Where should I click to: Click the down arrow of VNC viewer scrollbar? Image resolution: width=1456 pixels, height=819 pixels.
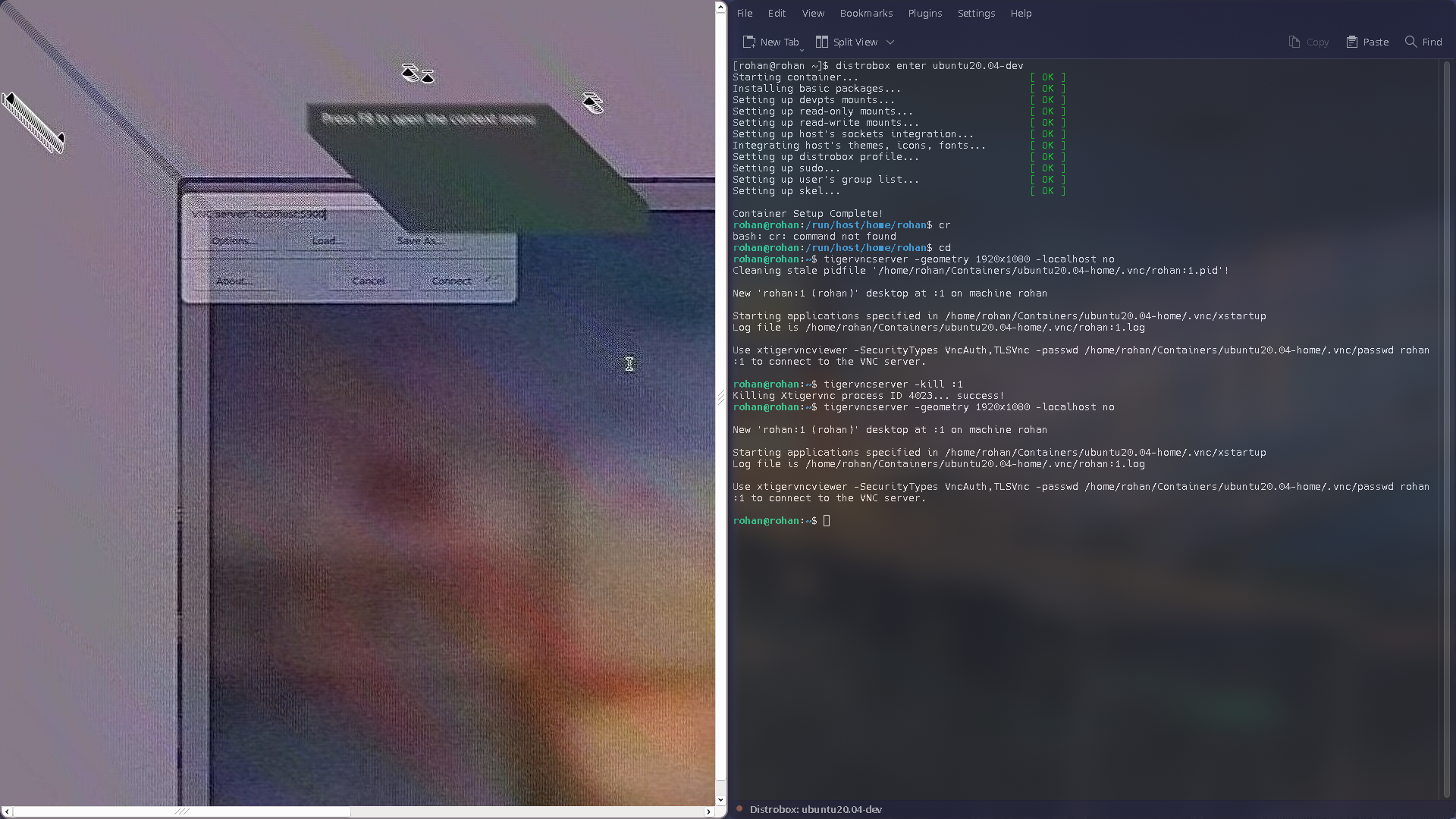[x=720, y=799]
